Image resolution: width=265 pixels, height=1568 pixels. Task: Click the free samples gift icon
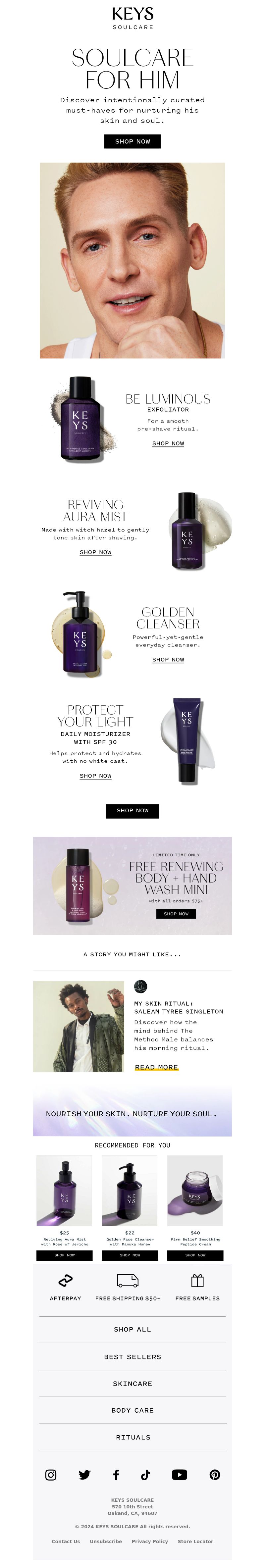point(197,1280)
